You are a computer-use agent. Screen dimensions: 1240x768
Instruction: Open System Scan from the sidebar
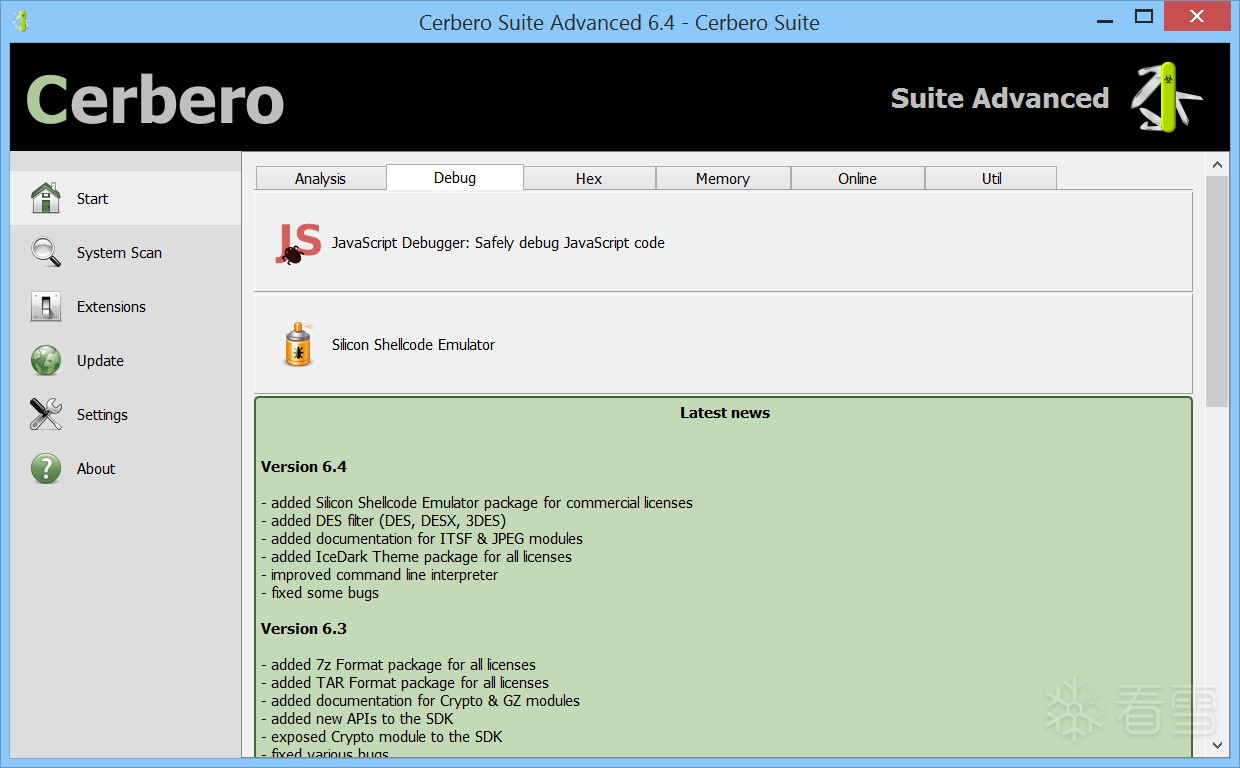coord(119,253)
